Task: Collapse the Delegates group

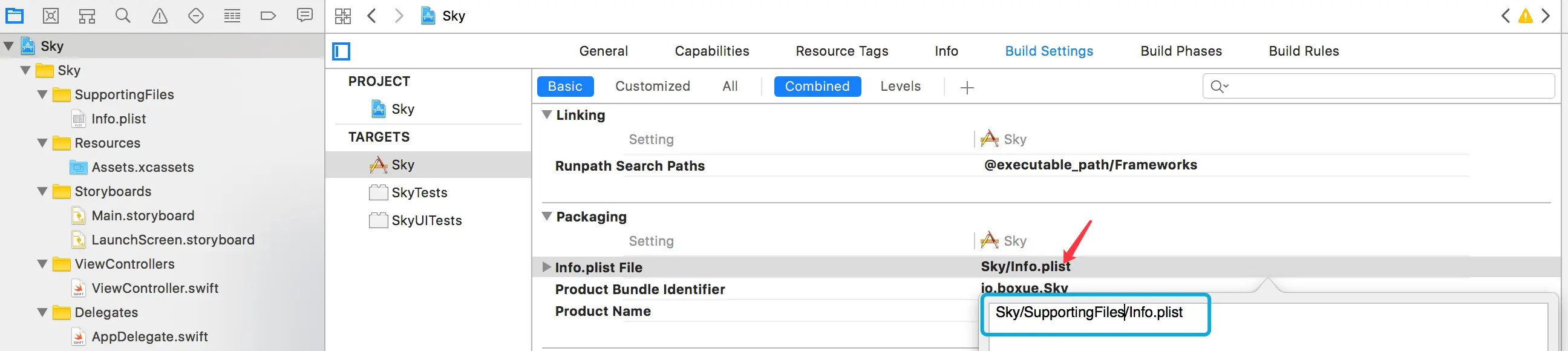Action: coord(42,313)
